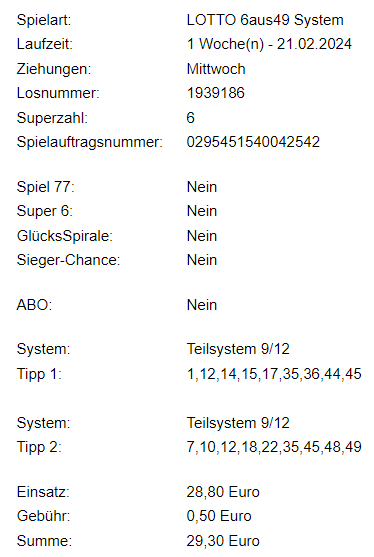The width and height of the screenshot is (374, 557).
Task: Click the Nein value beside Super 6
Action: click(202, 211)
